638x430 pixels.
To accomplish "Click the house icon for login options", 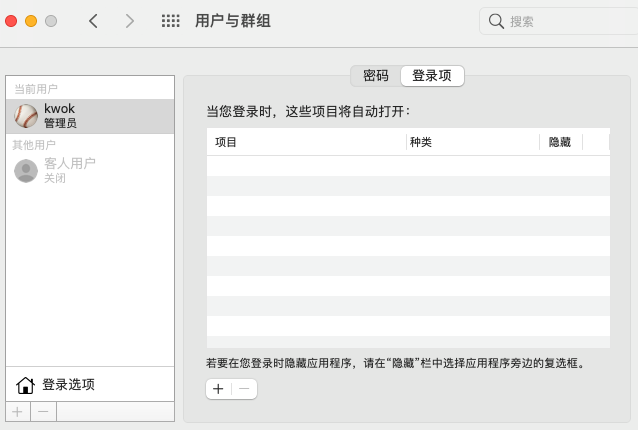I will 25,385.
